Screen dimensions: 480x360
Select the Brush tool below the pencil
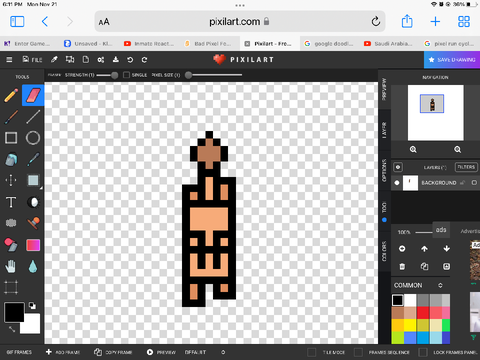[11, 117]
